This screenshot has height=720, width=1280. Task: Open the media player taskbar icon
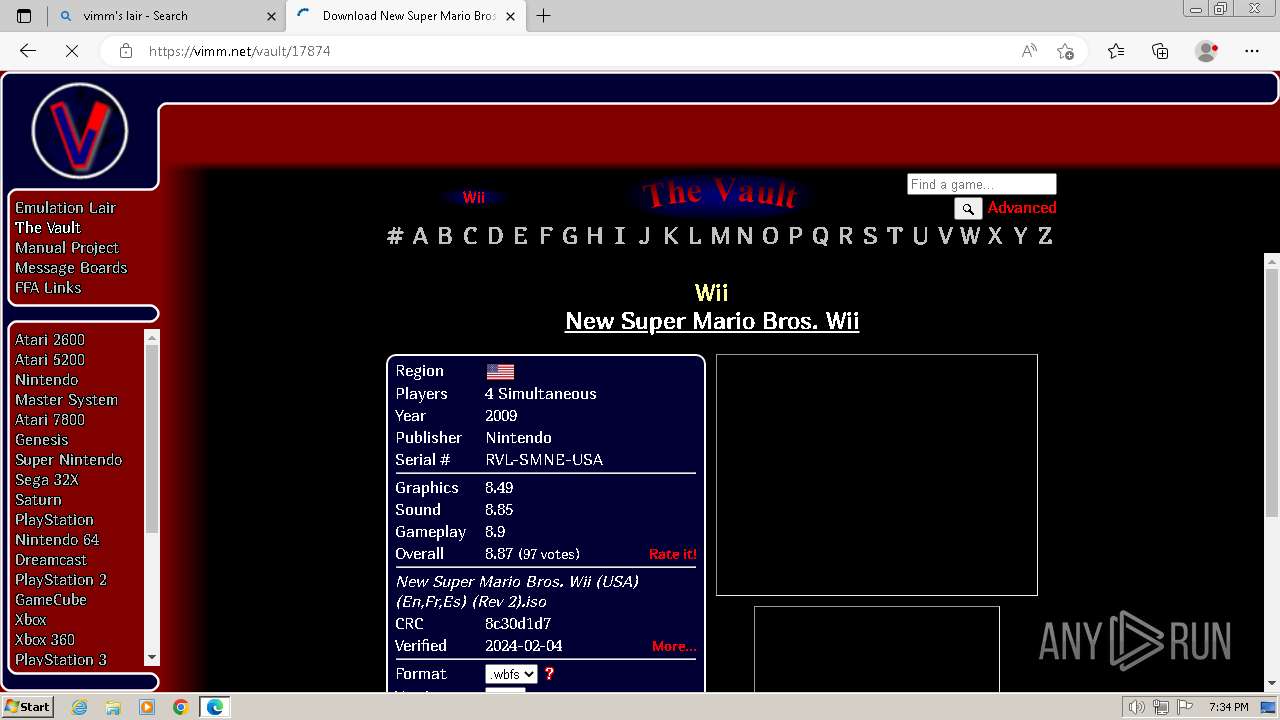click(x=147, y=707)
